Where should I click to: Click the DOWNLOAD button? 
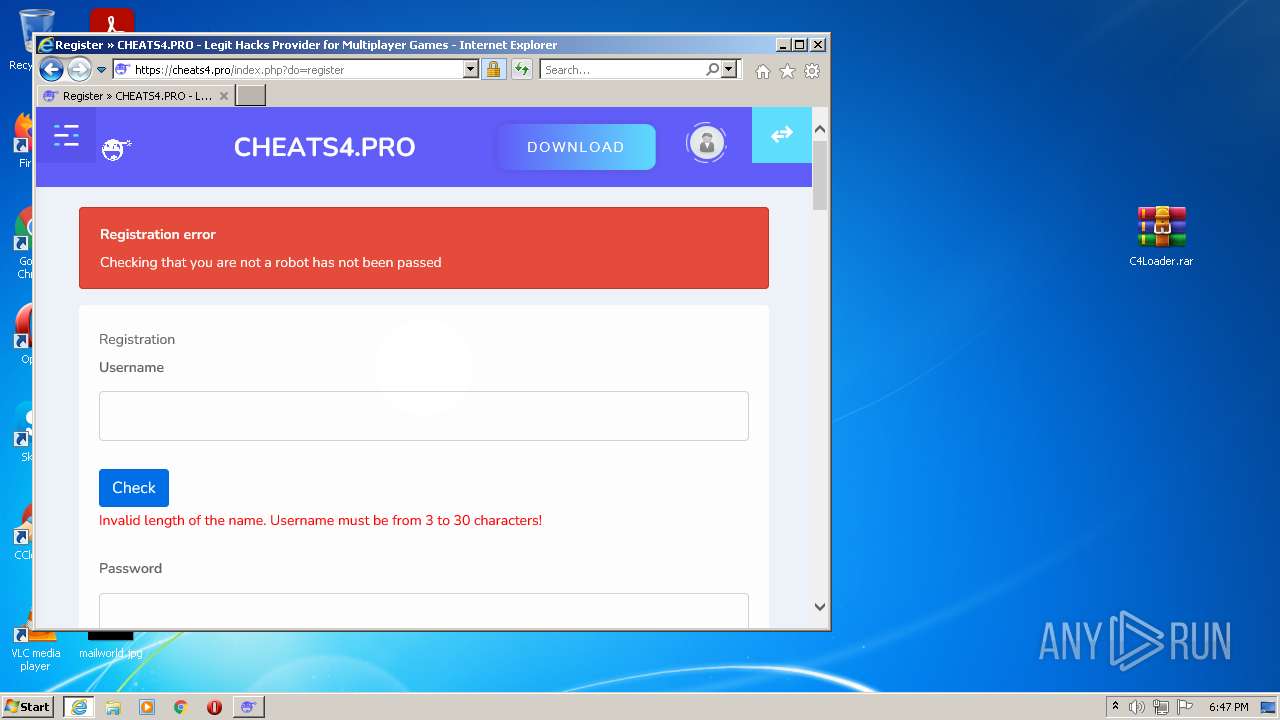tap(575, 147)
